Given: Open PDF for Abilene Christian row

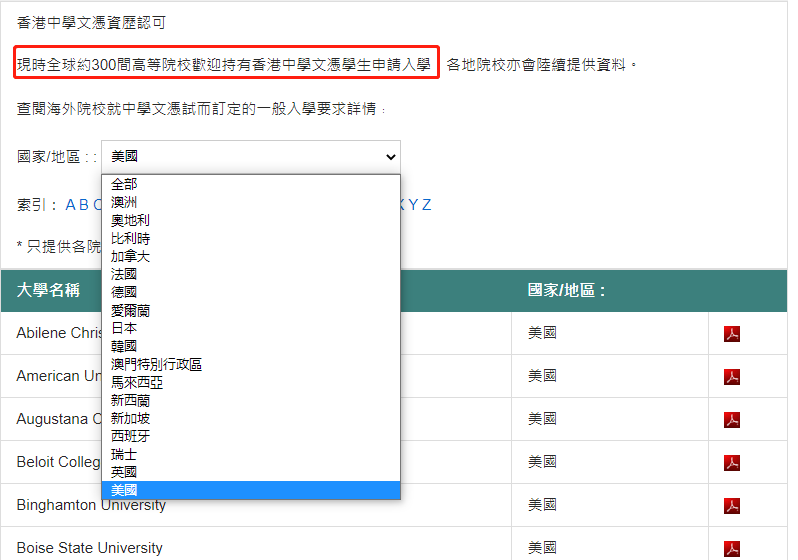Looking at the screenshot, I should (731, 334).
